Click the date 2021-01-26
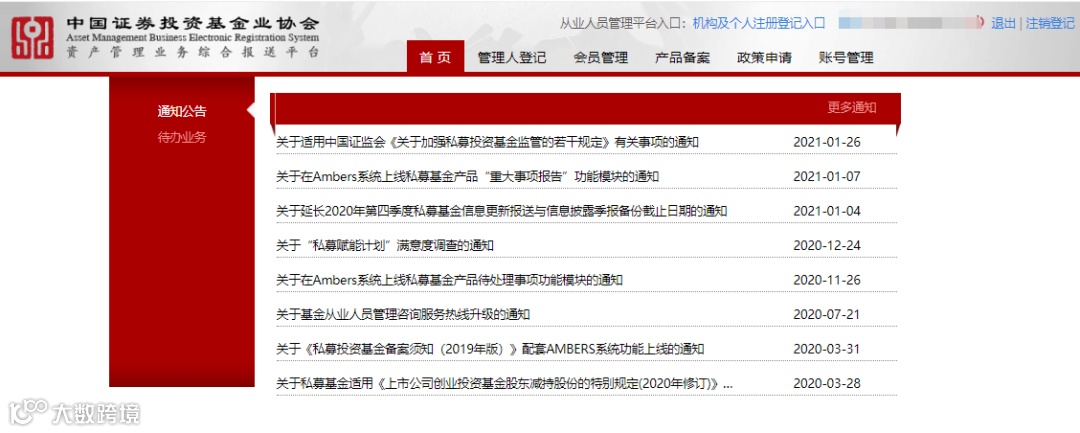 tap(827, 142)
